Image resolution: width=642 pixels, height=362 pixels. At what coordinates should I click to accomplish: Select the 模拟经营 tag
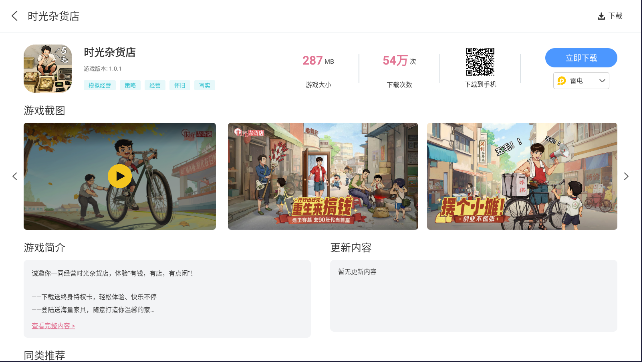click(x=100, y=85)
